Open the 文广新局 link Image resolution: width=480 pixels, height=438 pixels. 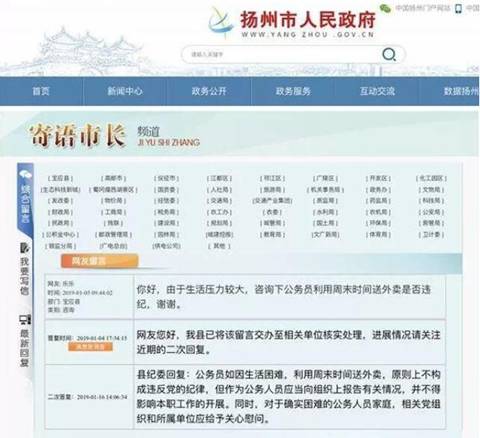325,235
